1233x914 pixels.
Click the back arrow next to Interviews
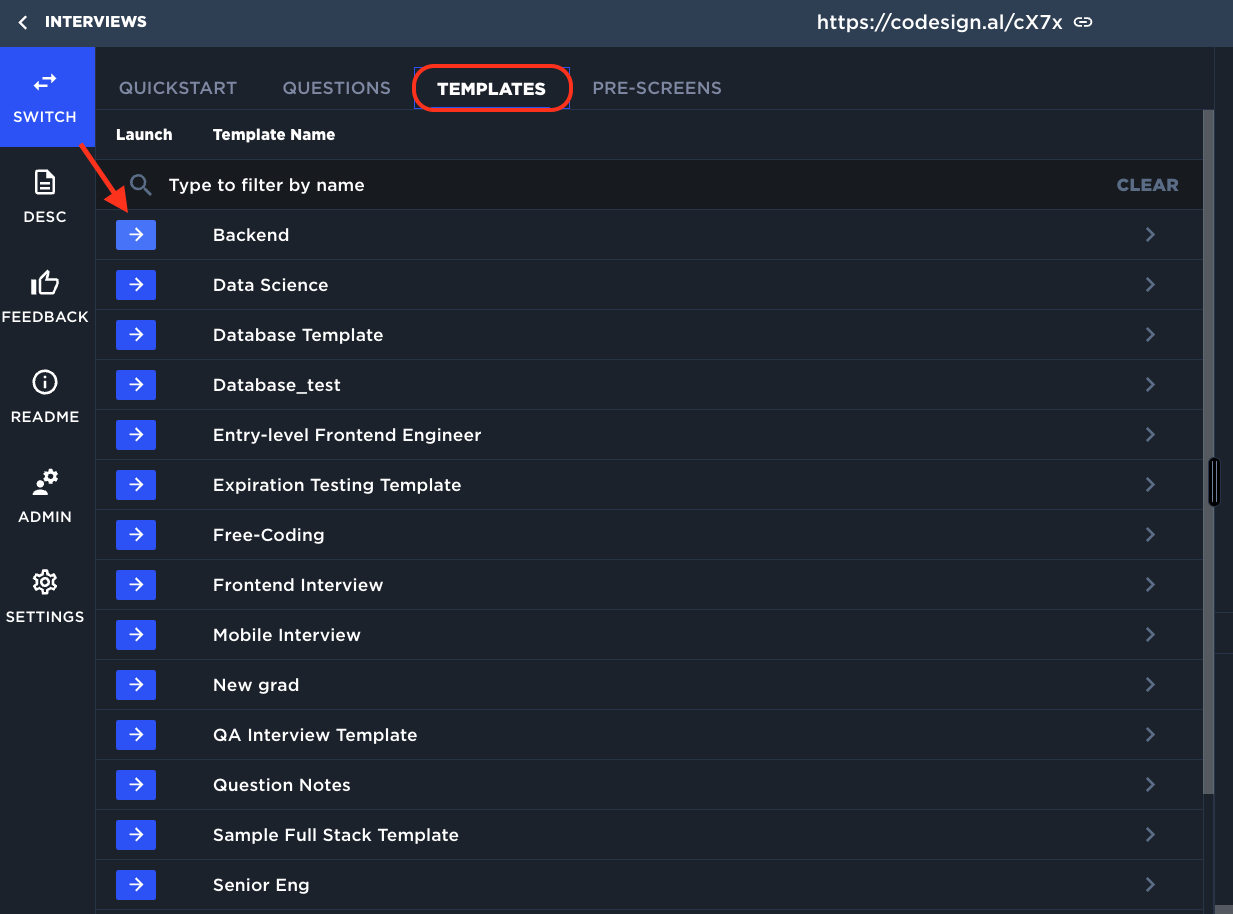(x=23, y=22)
